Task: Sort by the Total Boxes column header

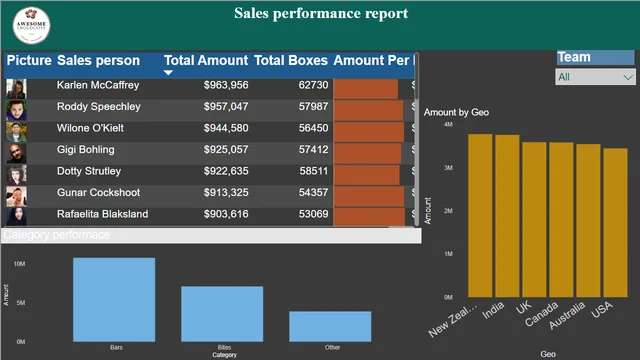Action: [x=291, y=60]
